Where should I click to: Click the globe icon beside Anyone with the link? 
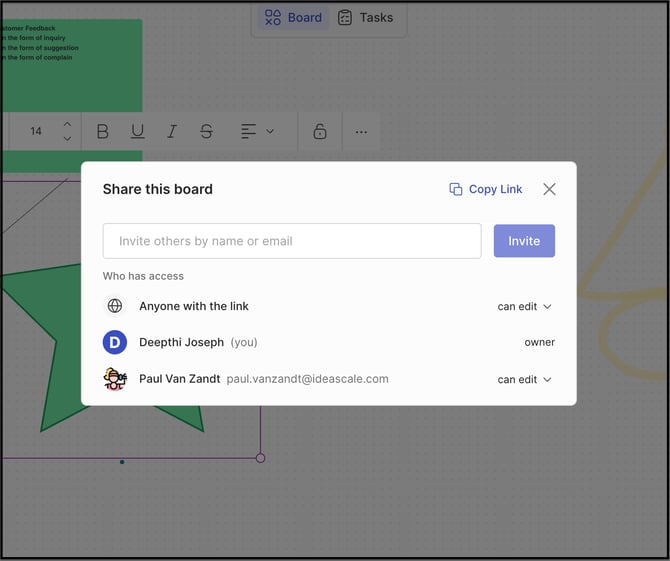pyautogui.click(x=115, y=306)
